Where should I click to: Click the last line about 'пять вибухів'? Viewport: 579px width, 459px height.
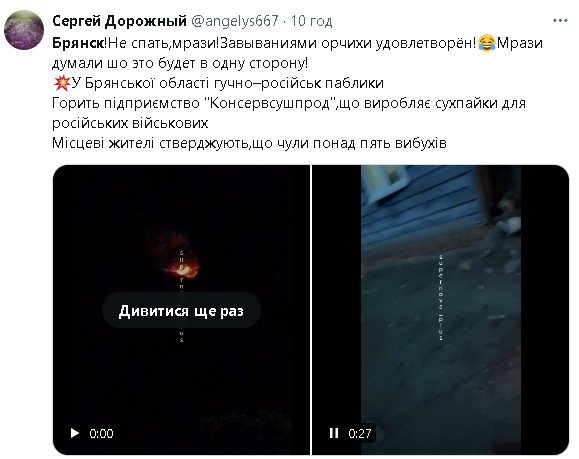(249, 143)
